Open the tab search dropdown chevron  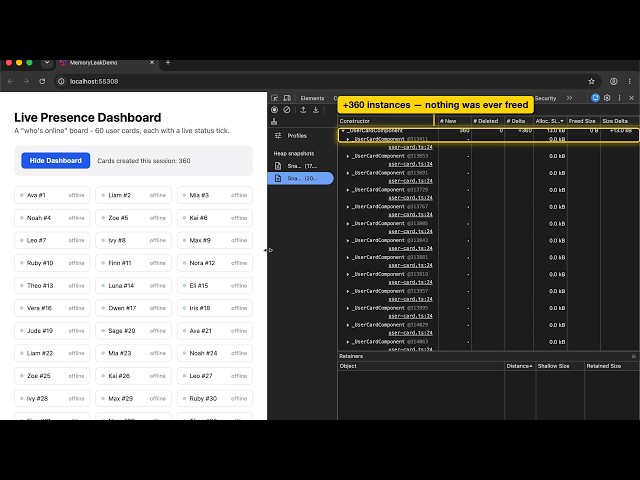[47, 62]
